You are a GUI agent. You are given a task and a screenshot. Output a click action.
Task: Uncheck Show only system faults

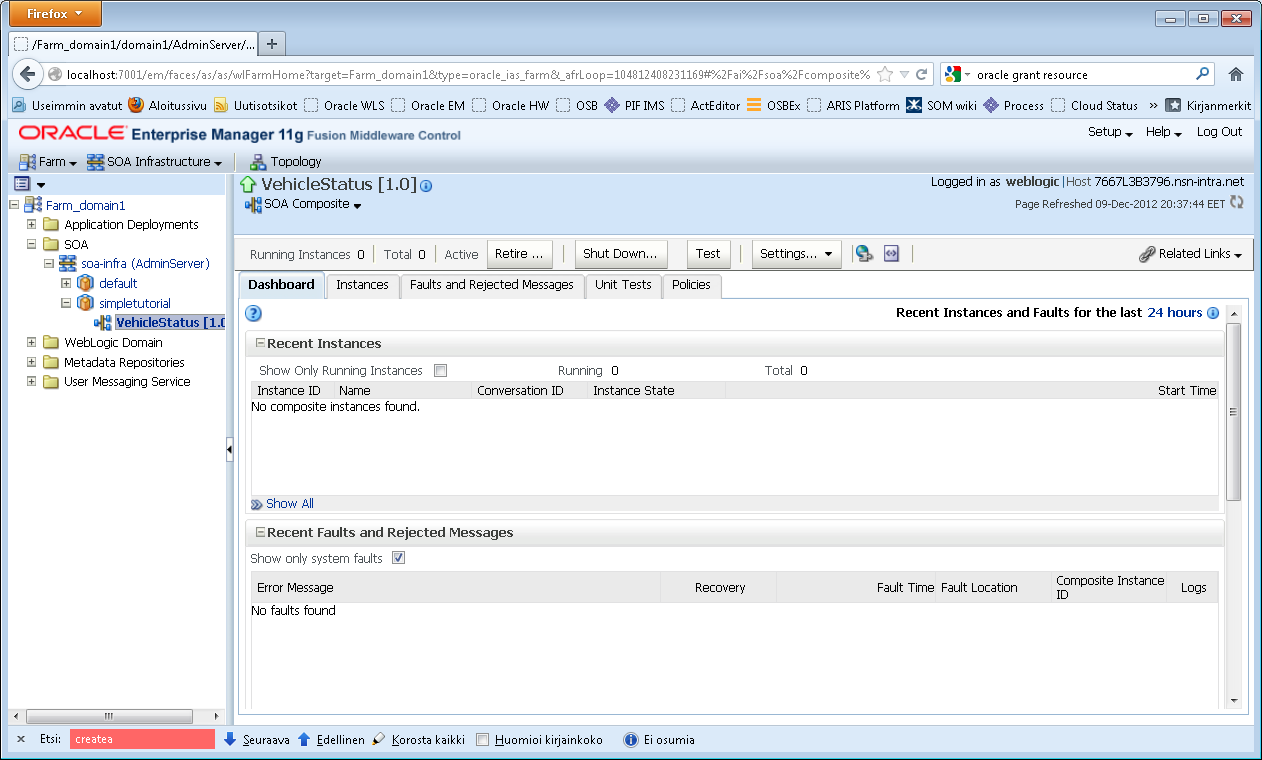point(398,558)
